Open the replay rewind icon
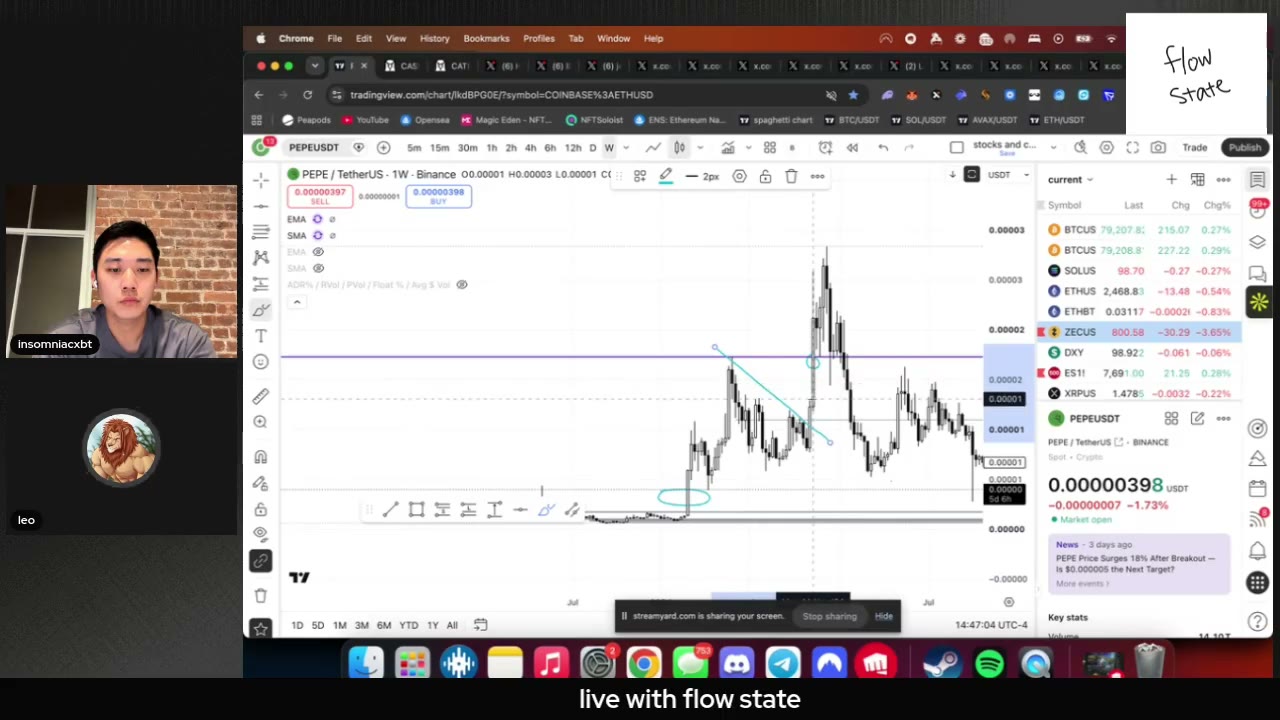This screenshot has width=1280, height=720. (x=852, y=148)
